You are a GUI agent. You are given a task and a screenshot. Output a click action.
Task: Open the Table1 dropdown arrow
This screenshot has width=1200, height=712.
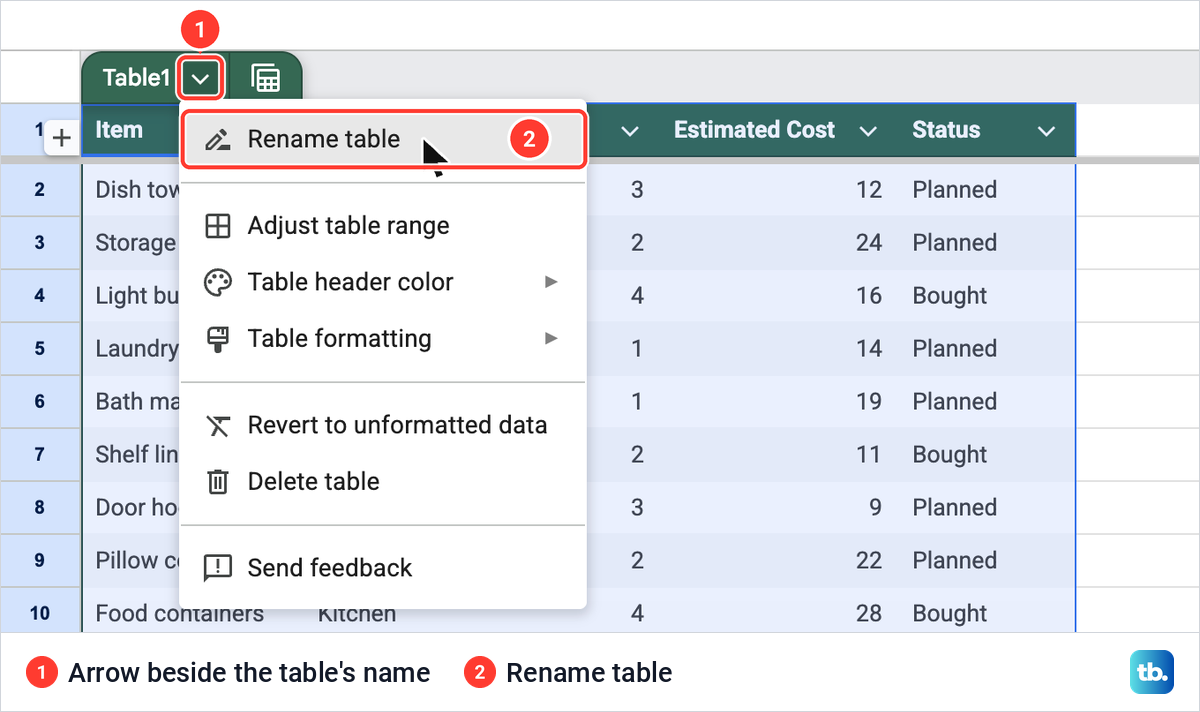pos(201,78)
